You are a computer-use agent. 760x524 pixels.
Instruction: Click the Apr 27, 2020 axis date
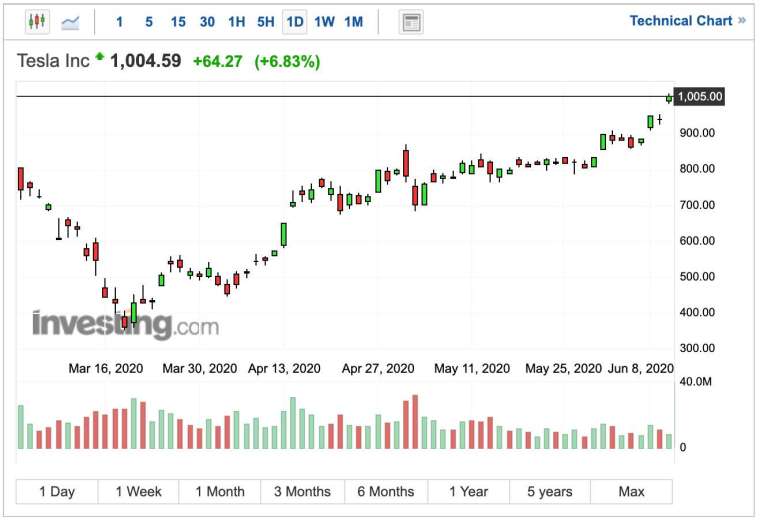[x=378, y=368]
